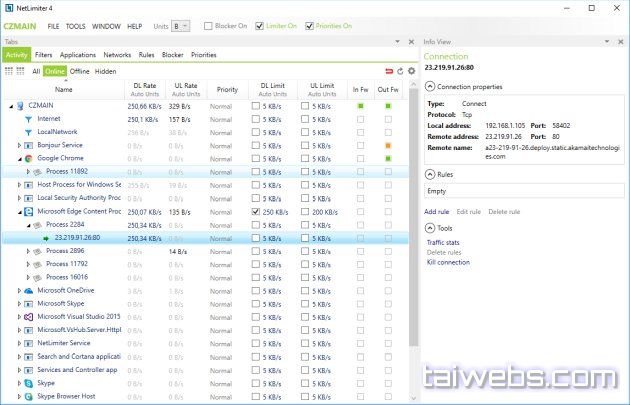This screenshot has width=630, height=405.
Task: Open the Units dropdown
Action: click(x=181, y=25)
